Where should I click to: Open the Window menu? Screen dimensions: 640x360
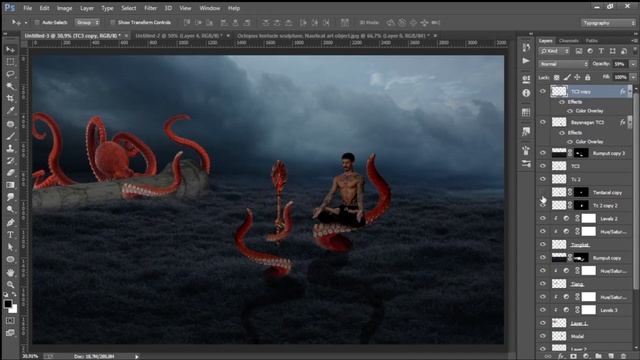(x=210, y=8)
